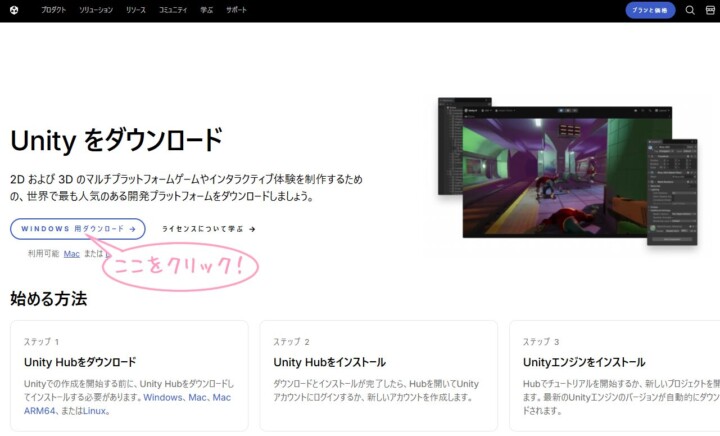Click the Unity Hubをダウンロード heading
The image size is (720, 436).
[x=80, y=362]
